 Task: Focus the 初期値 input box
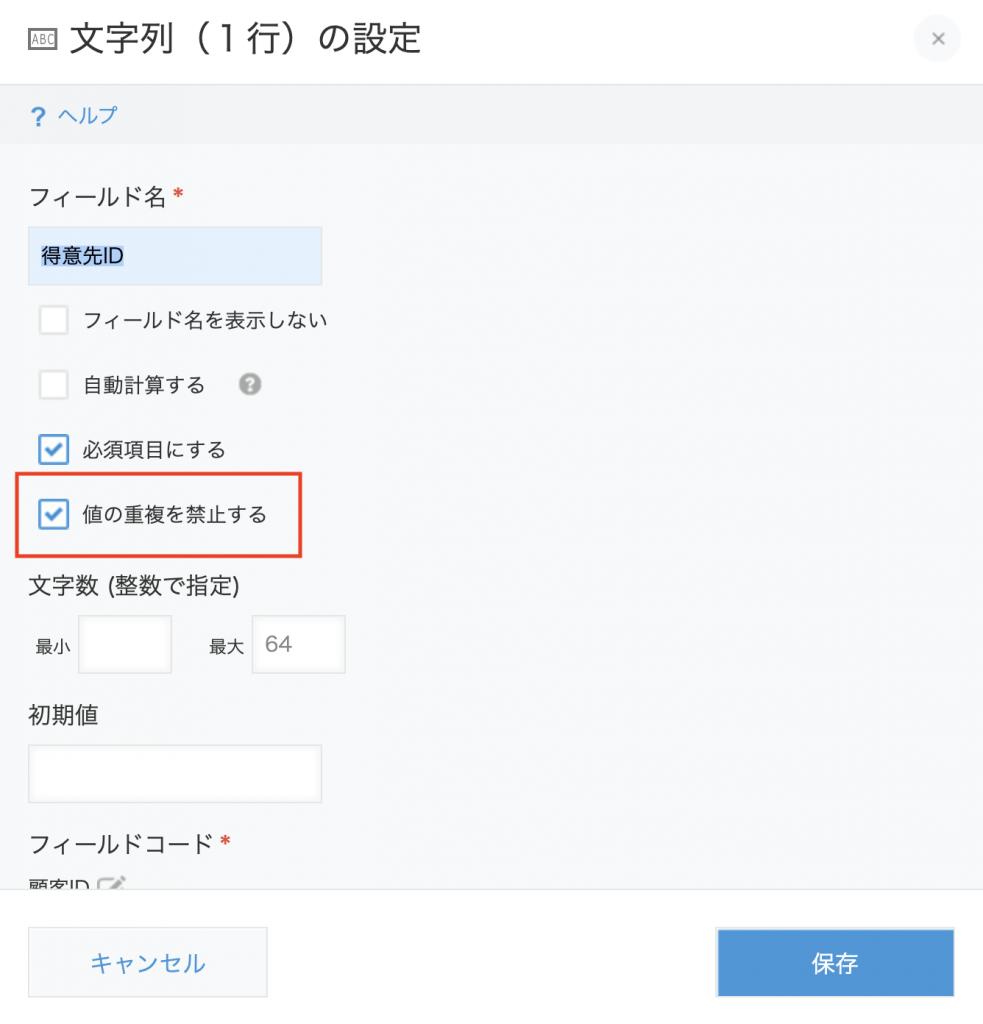point(175,774)
